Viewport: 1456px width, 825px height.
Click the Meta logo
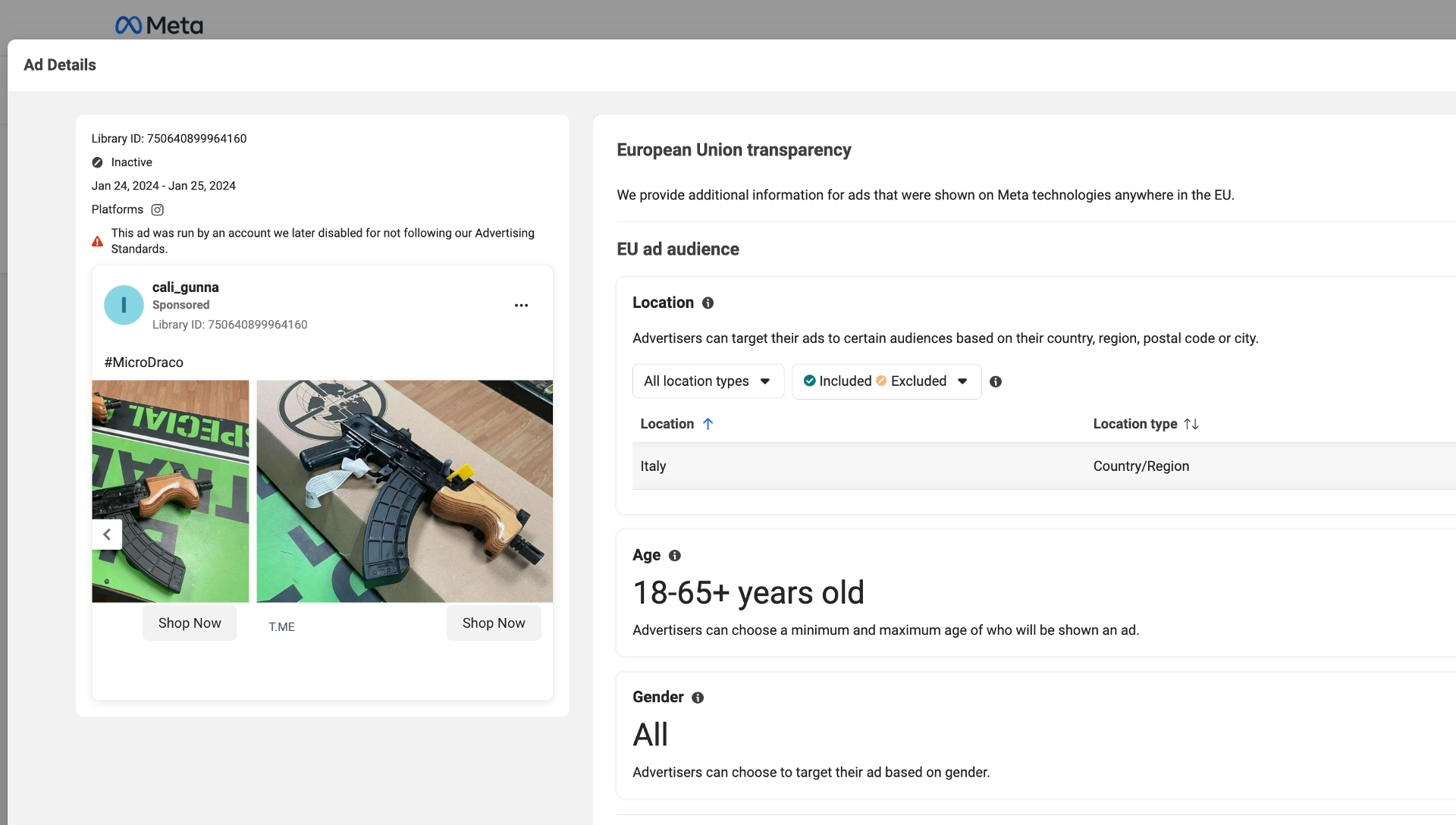click(x=159, y=26)
